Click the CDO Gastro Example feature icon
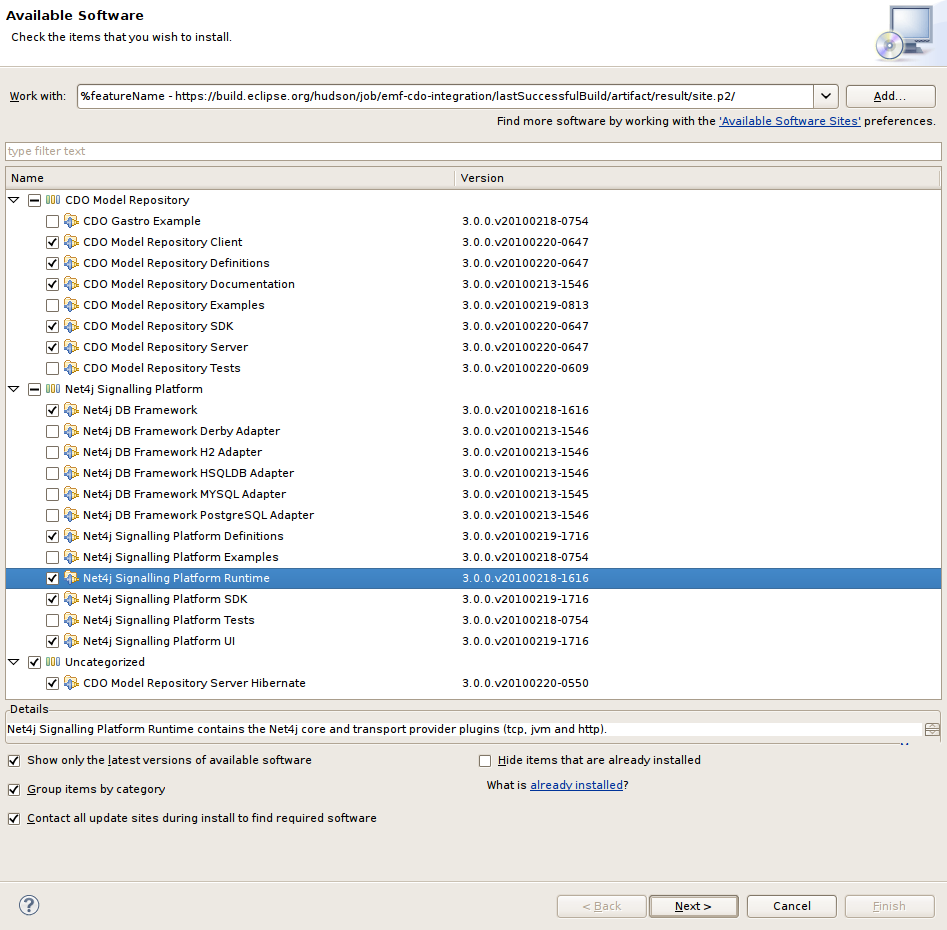Image resolution: width=947 pixels, height=930 pixels. click(x=71, y=221)
